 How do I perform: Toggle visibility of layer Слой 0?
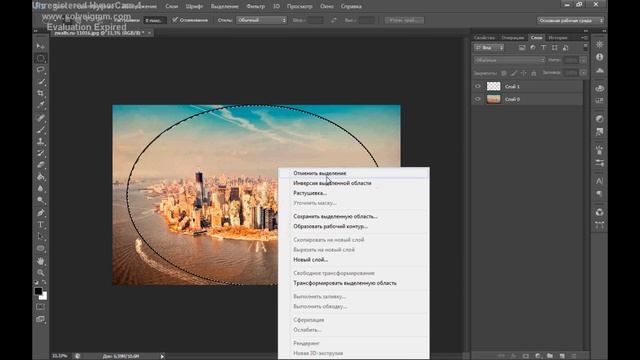478,99
